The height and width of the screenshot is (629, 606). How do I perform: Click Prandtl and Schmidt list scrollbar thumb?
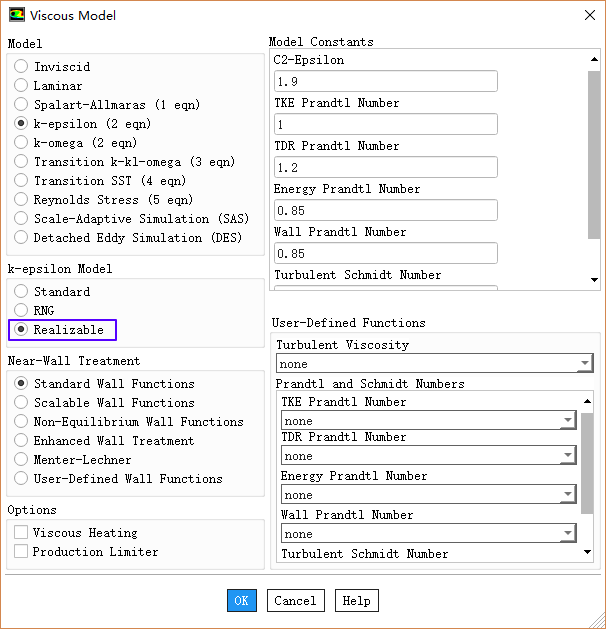click(x=587, y=463)
